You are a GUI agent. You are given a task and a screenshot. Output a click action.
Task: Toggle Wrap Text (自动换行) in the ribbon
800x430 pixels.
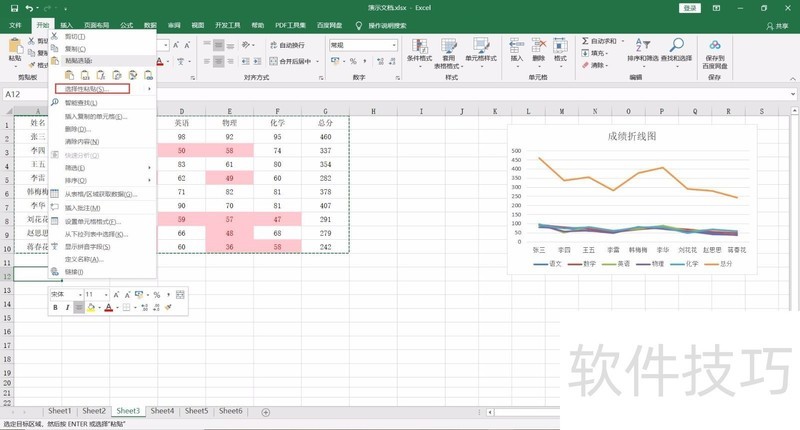coord(287,45)
